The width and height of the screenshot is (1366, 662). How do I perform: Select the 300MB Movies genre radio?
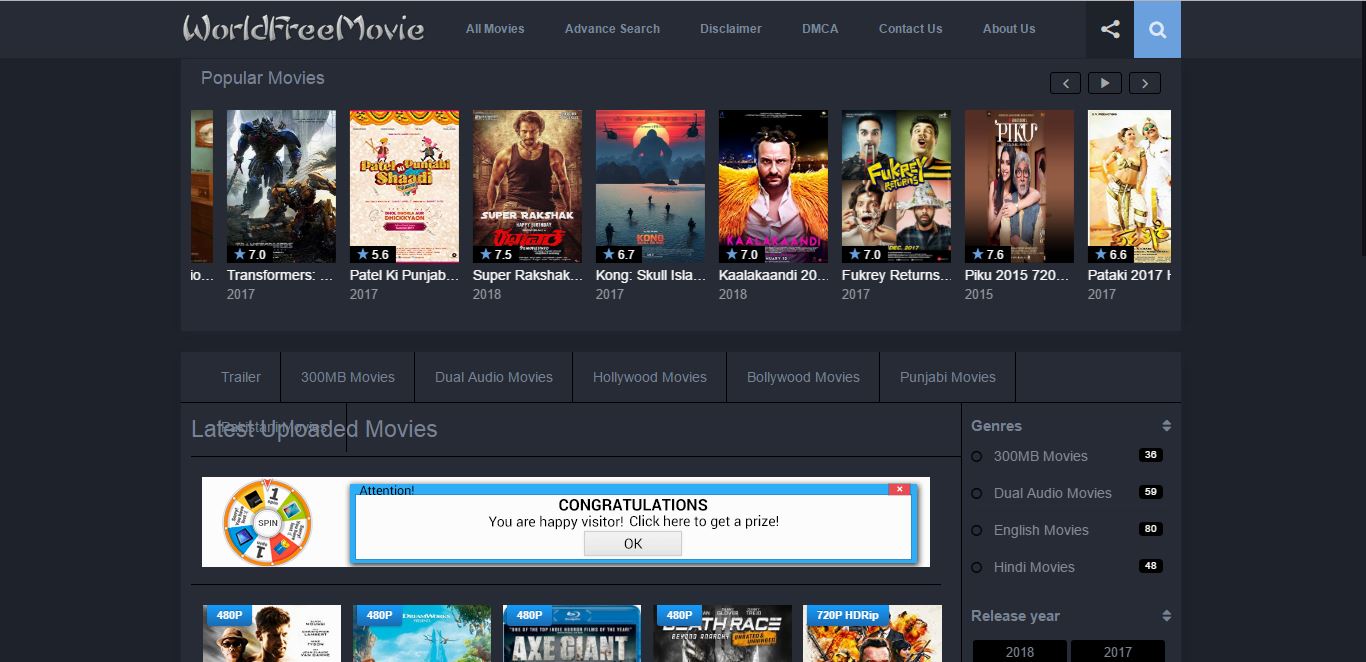tap(977, 457)
